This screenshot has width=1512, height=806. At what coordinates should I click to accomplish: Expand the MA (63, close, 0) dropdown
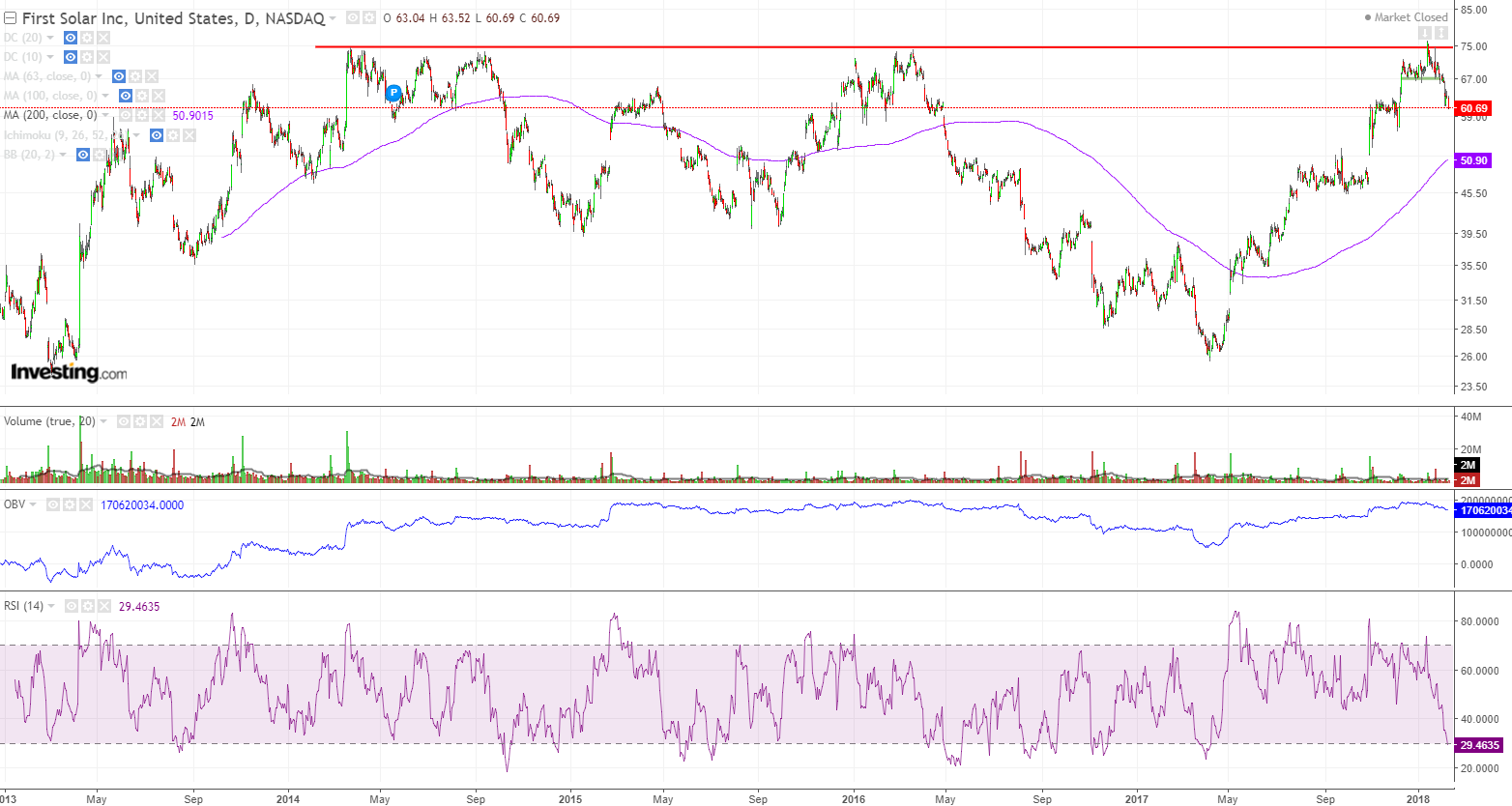point(99,76)
